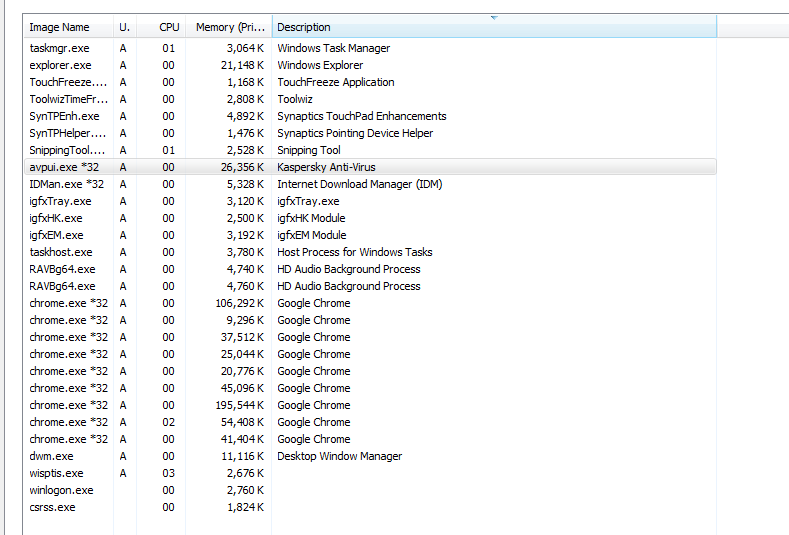Click the igfxHK Module description
Viewport: 789px width, 535px height.
pyautogui.click(x=311, y=218)
